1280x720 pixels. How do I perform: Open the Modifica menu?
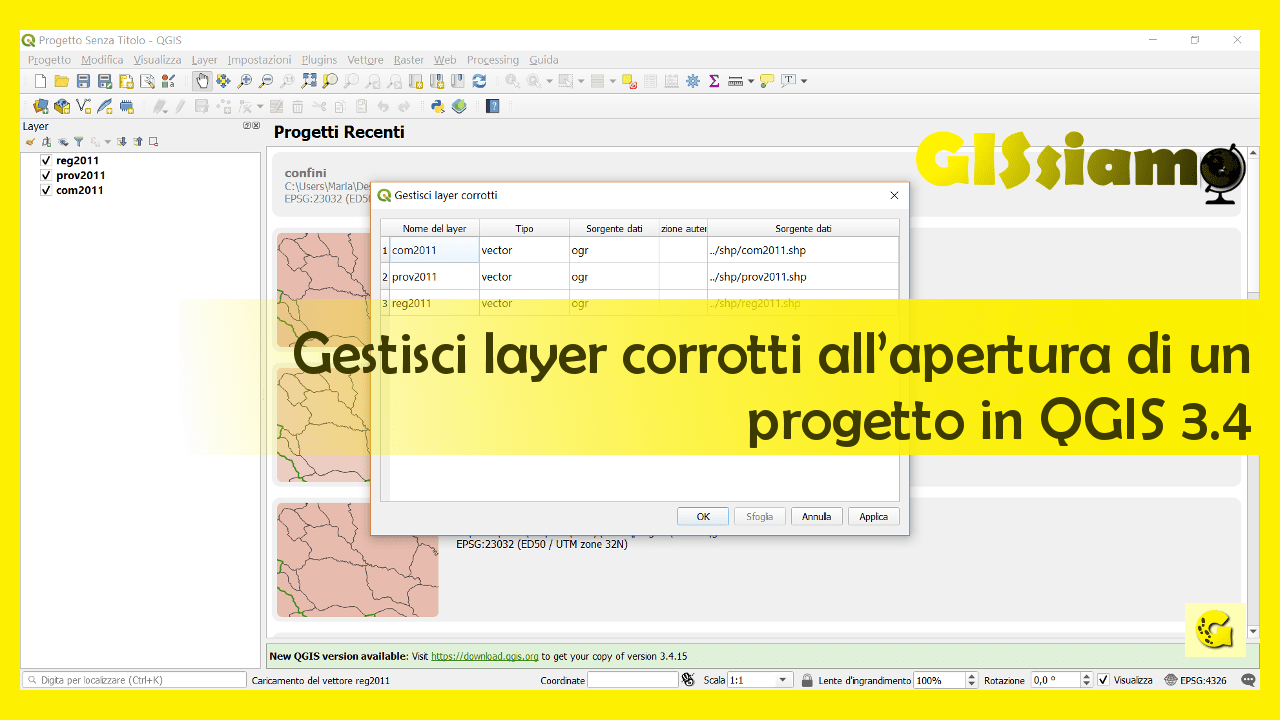(x=102, y=60)
